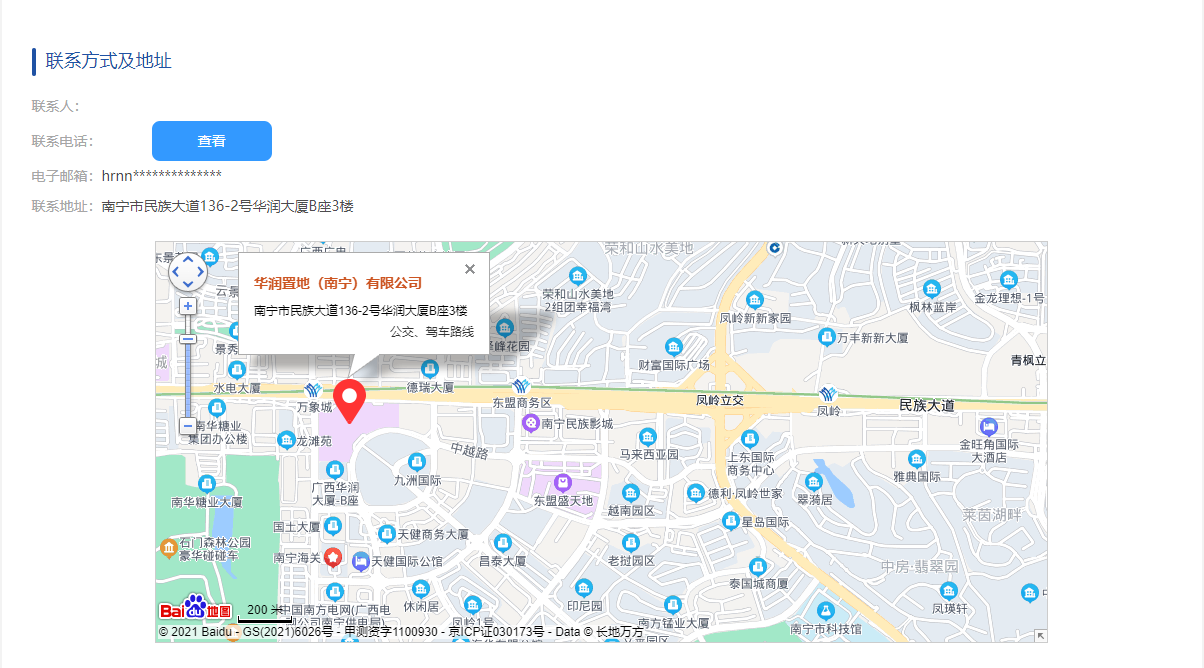Select the 凤岭 metro station icon
Viewport: 1204px width, 668px height.
click(828, 393)
